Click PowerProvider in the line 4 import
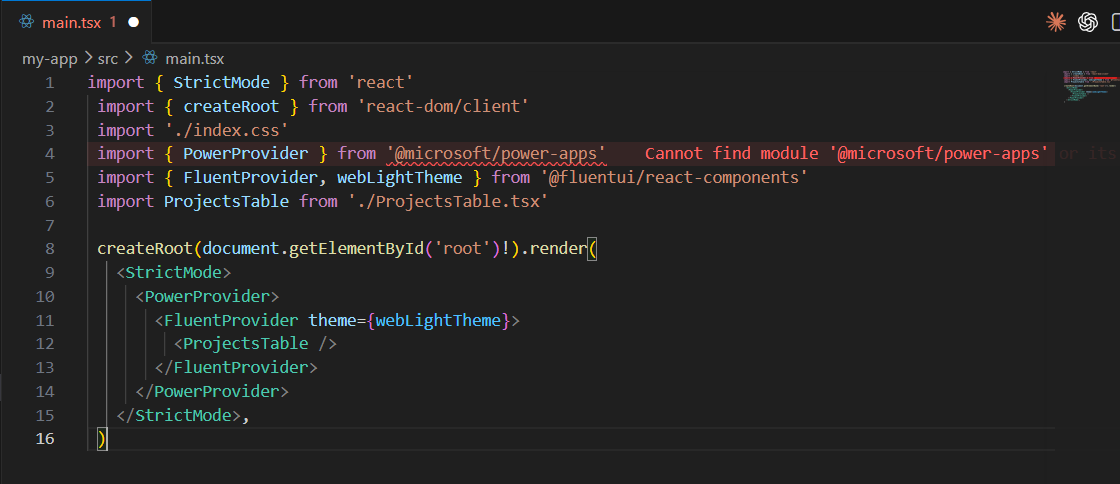 [x=246, y=153]
